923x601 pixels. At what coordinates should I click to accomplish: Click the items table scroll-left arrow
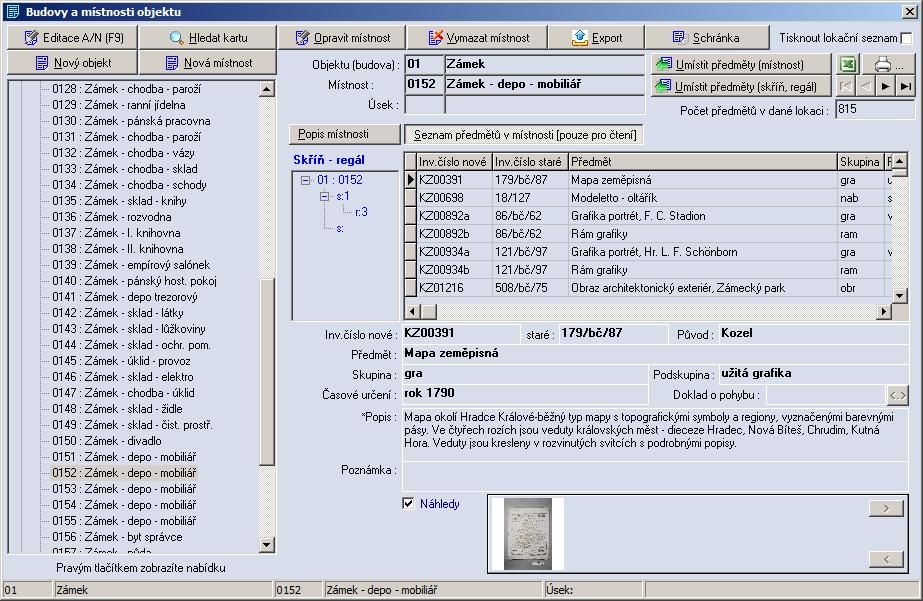pyautogui.click(x=412, y=311)
